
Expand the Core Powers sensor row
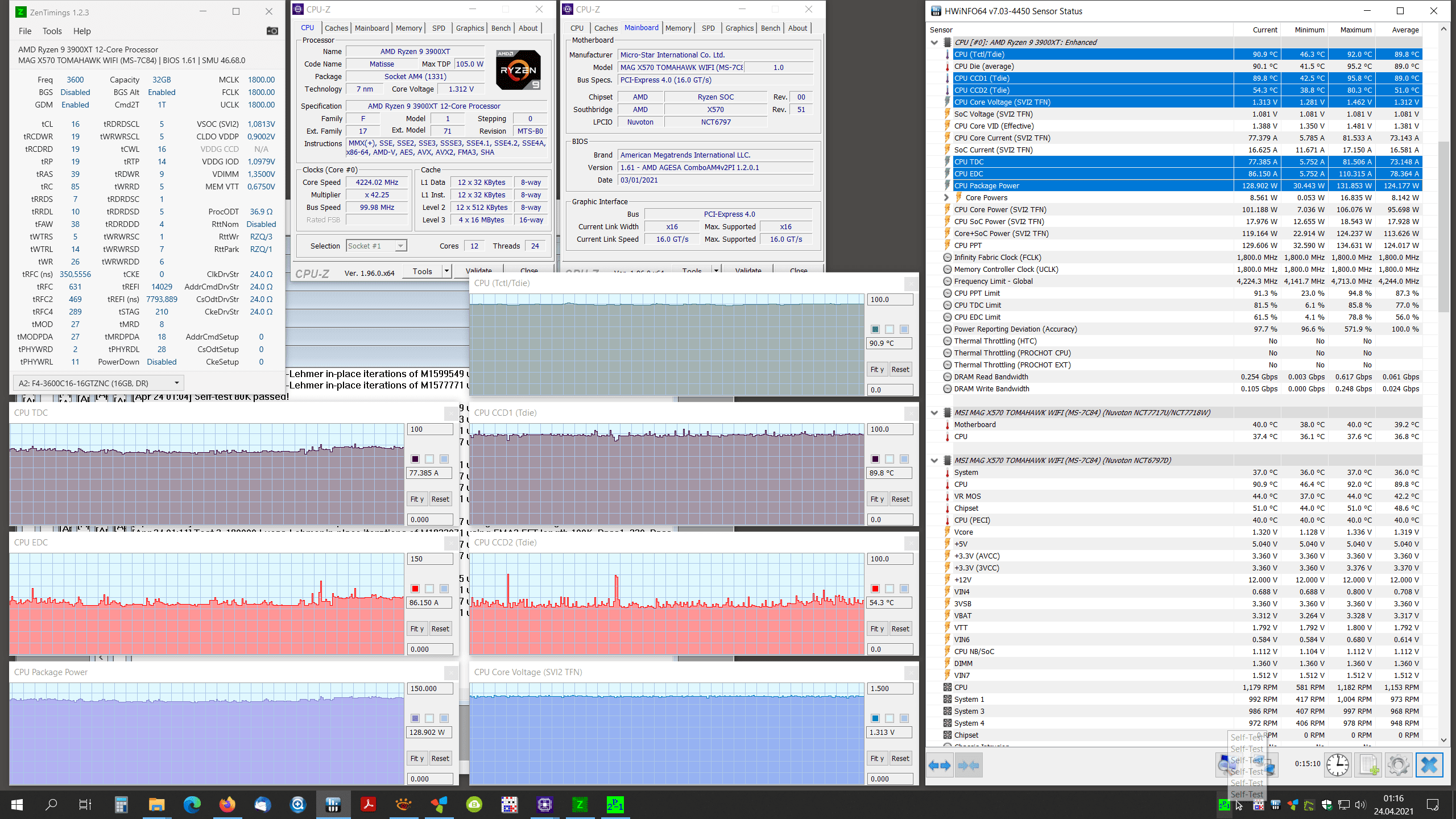click(x=946, y=197)
